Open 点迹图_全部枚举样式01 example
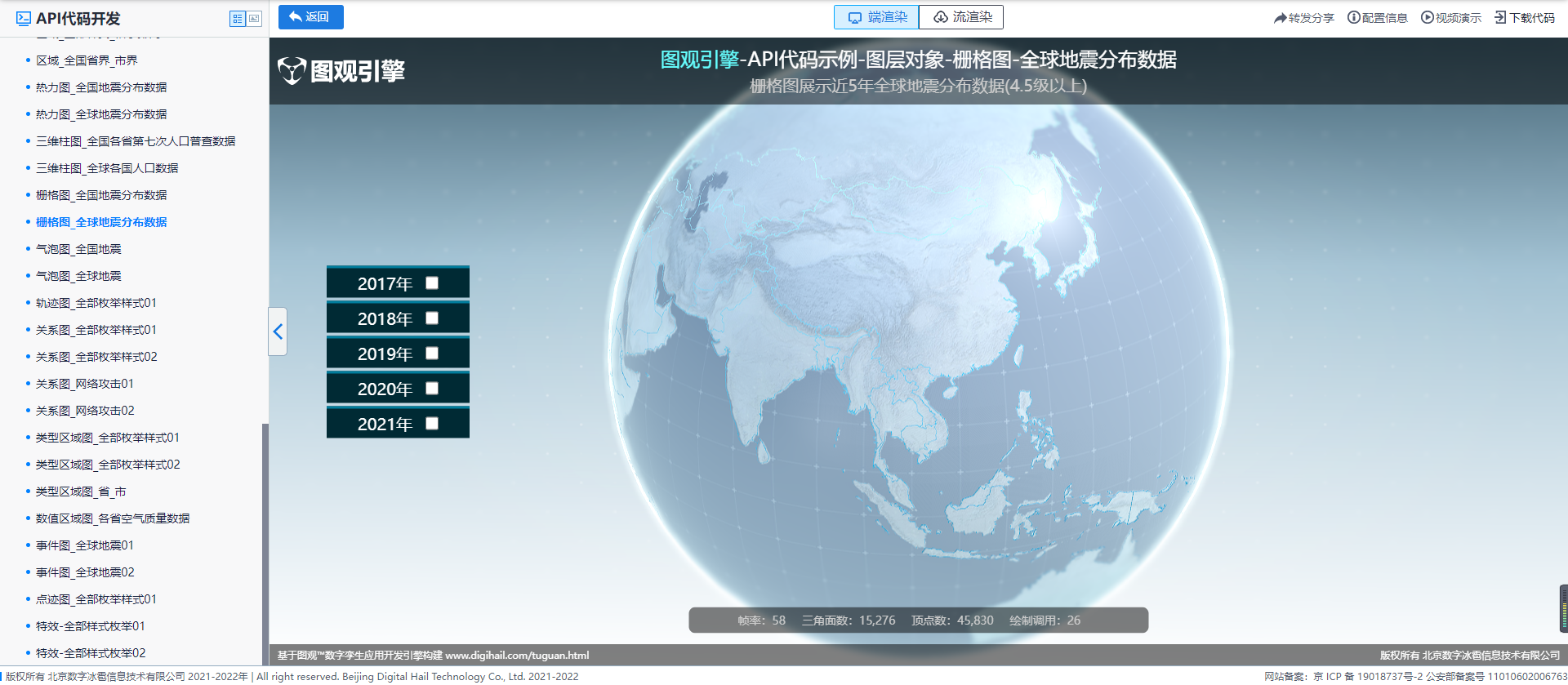This screenshot has height=685, width=1568. (96, 599)
